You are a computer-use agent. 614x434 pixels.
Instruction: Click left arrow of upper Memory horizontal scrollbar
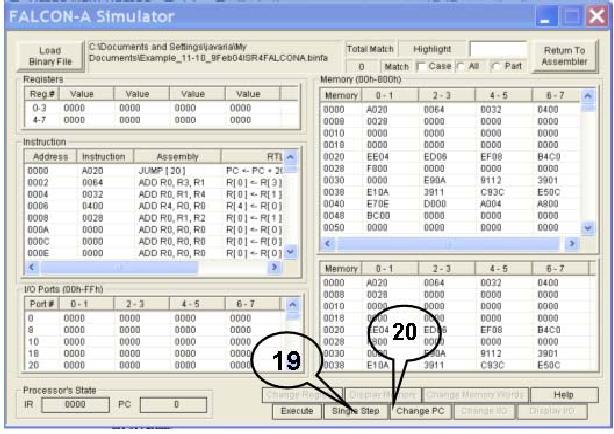[328, 244]
